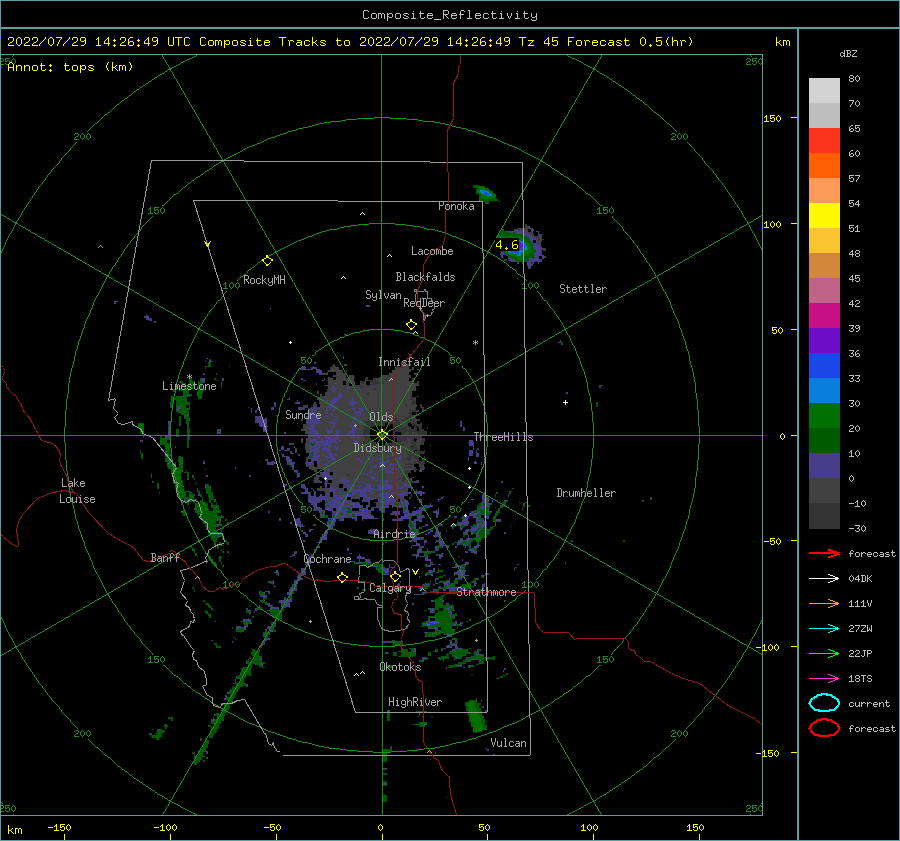The width and height of the screenshot is (900, 841).
Task: Click the cyan 'current' ellipse legend icon
Action: [x=824, y=703]
